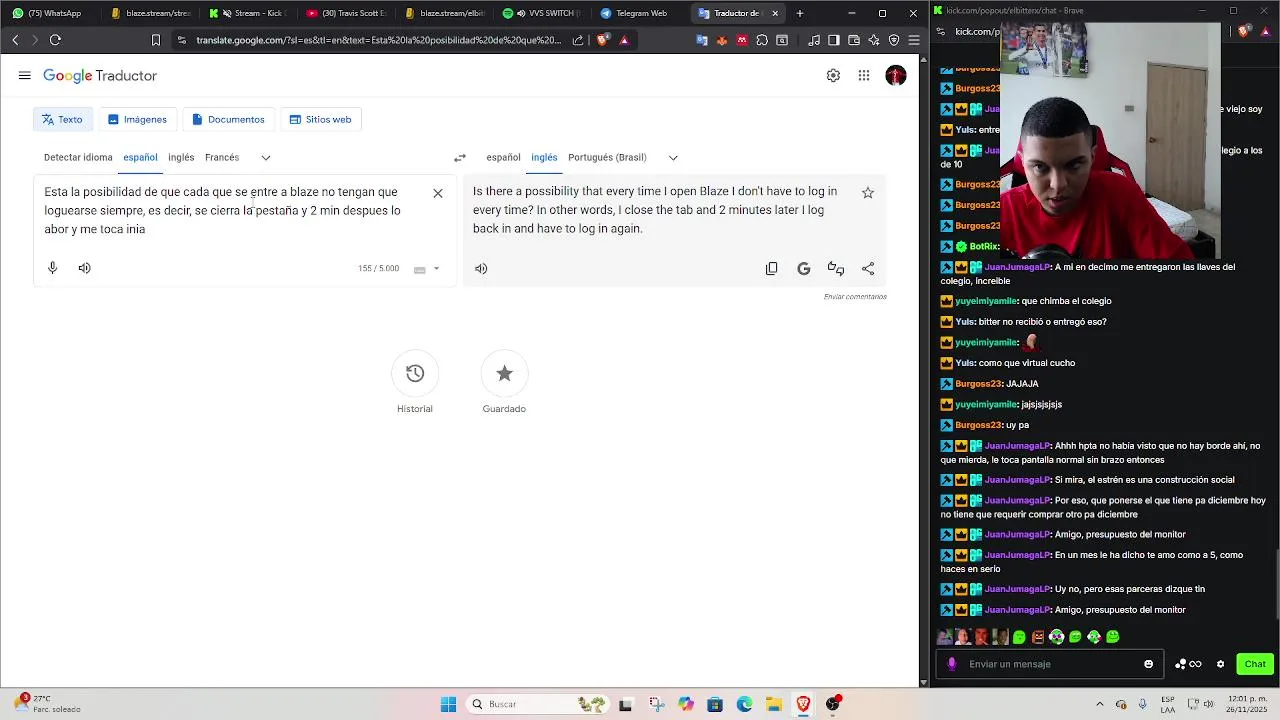Screen dimensions: 1280x720
Task: Send message with green Chat button
Action: 1255,664
